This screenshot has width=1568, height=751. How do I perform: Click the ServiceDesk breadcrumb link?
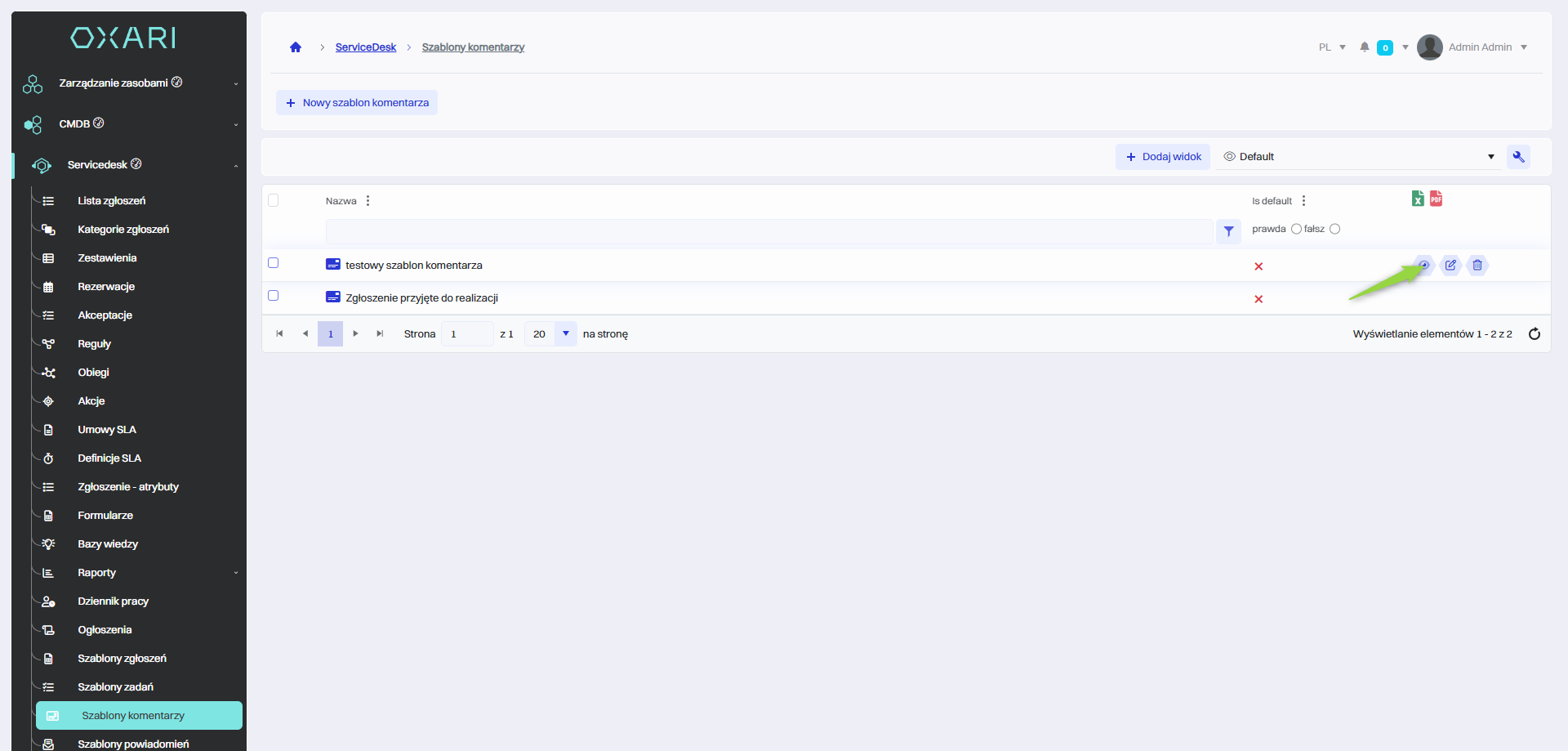click(365, 47)
